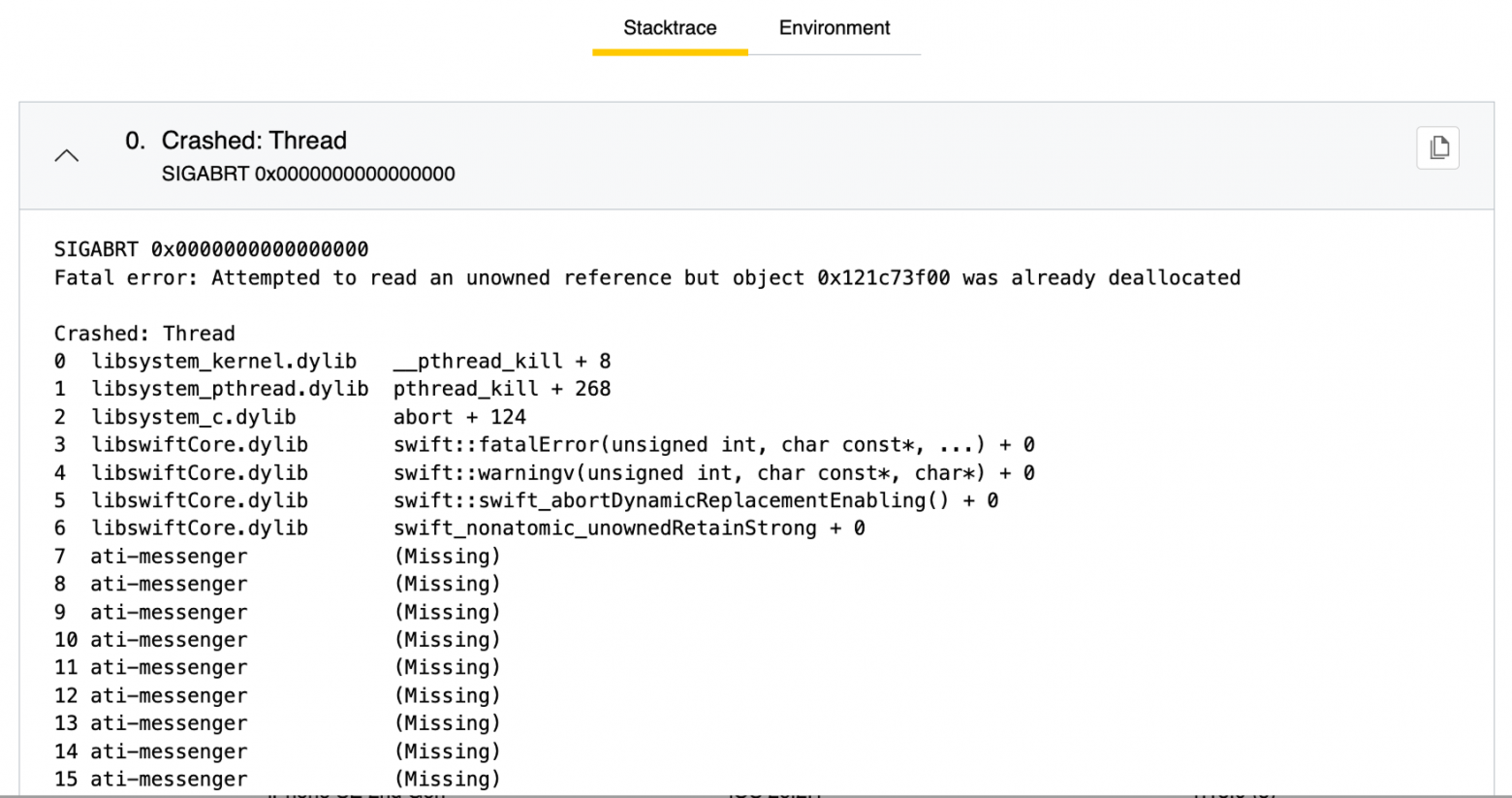Switch to the Stacktrace tab

669,28
